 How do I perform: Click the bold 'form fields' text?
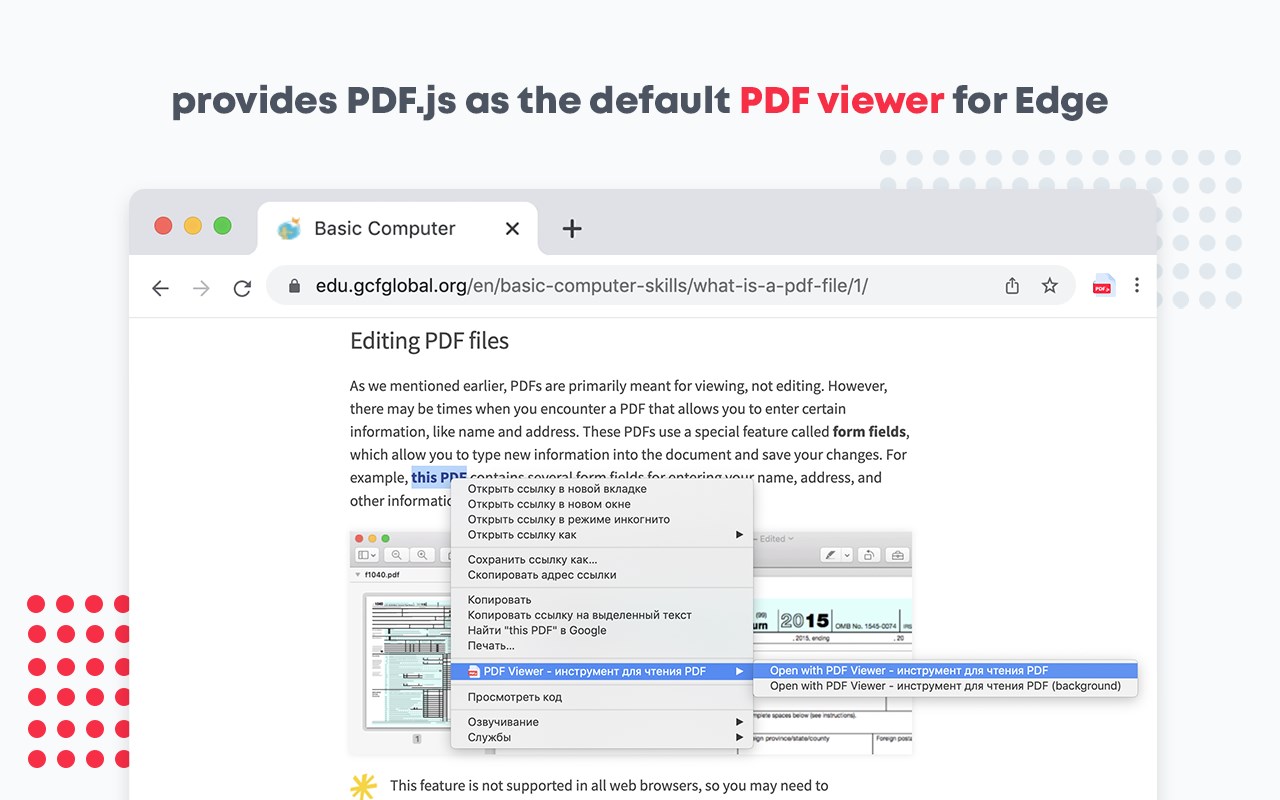point(869,432)
